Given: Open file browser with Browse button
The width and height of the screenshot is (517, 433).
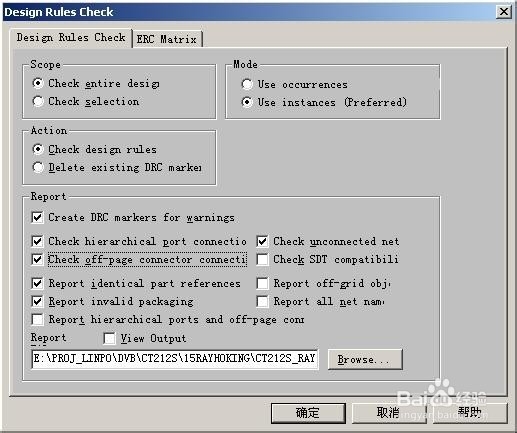Looking at the screenshot, I should [365, 359].
